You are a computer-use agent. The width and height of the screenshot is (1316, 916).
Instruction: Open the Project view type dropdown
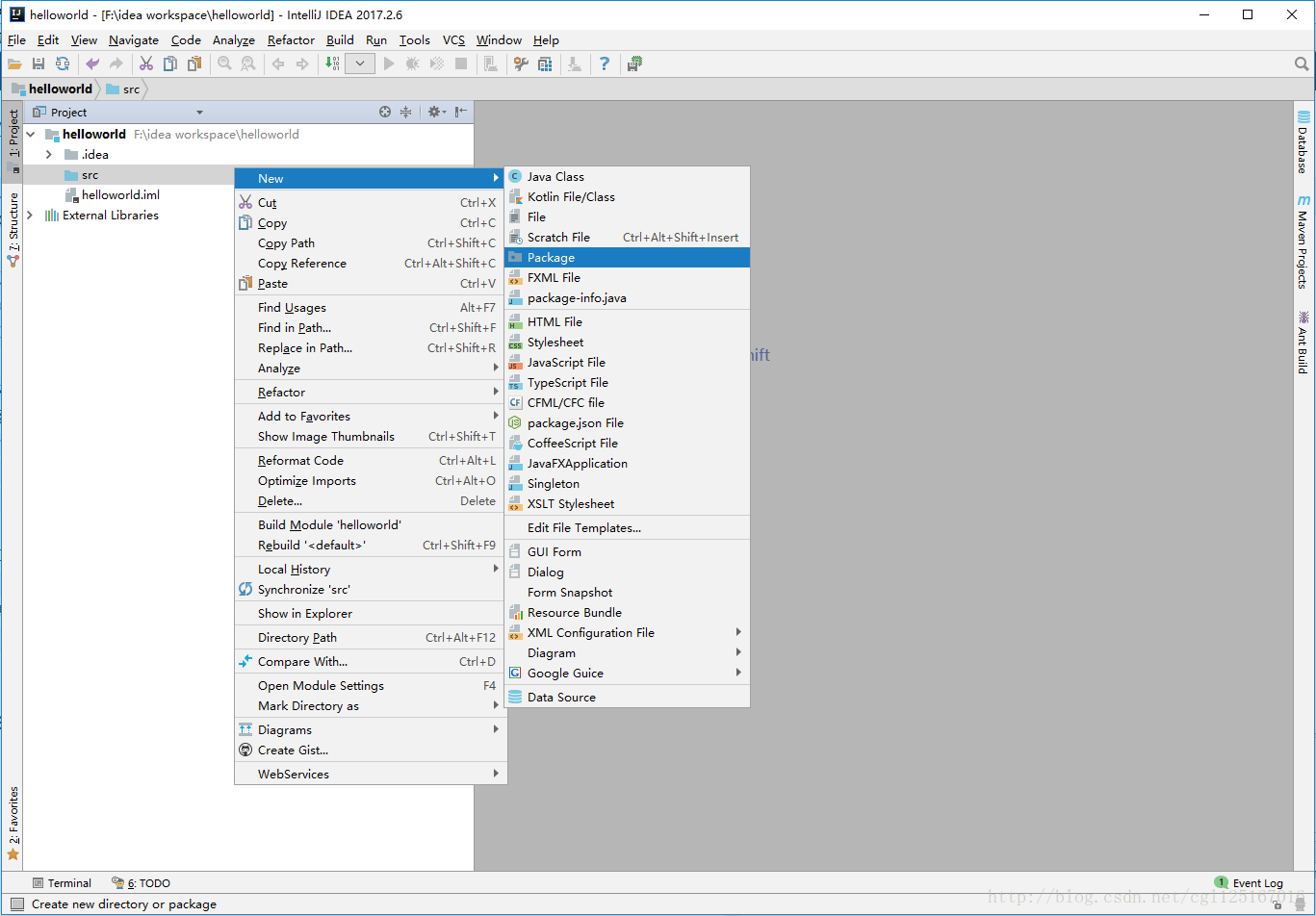point(199,113)
